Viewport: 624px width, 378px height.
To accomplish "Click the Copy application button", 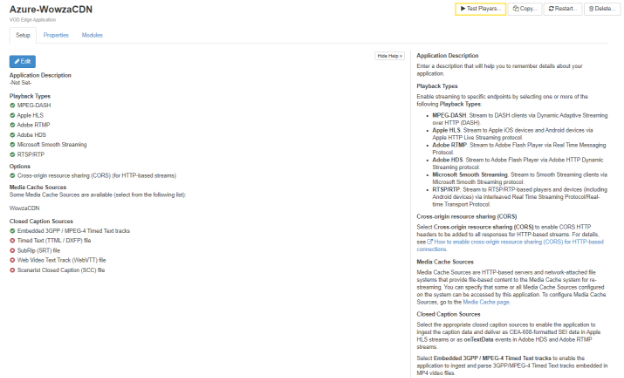I will coord(525,9).
